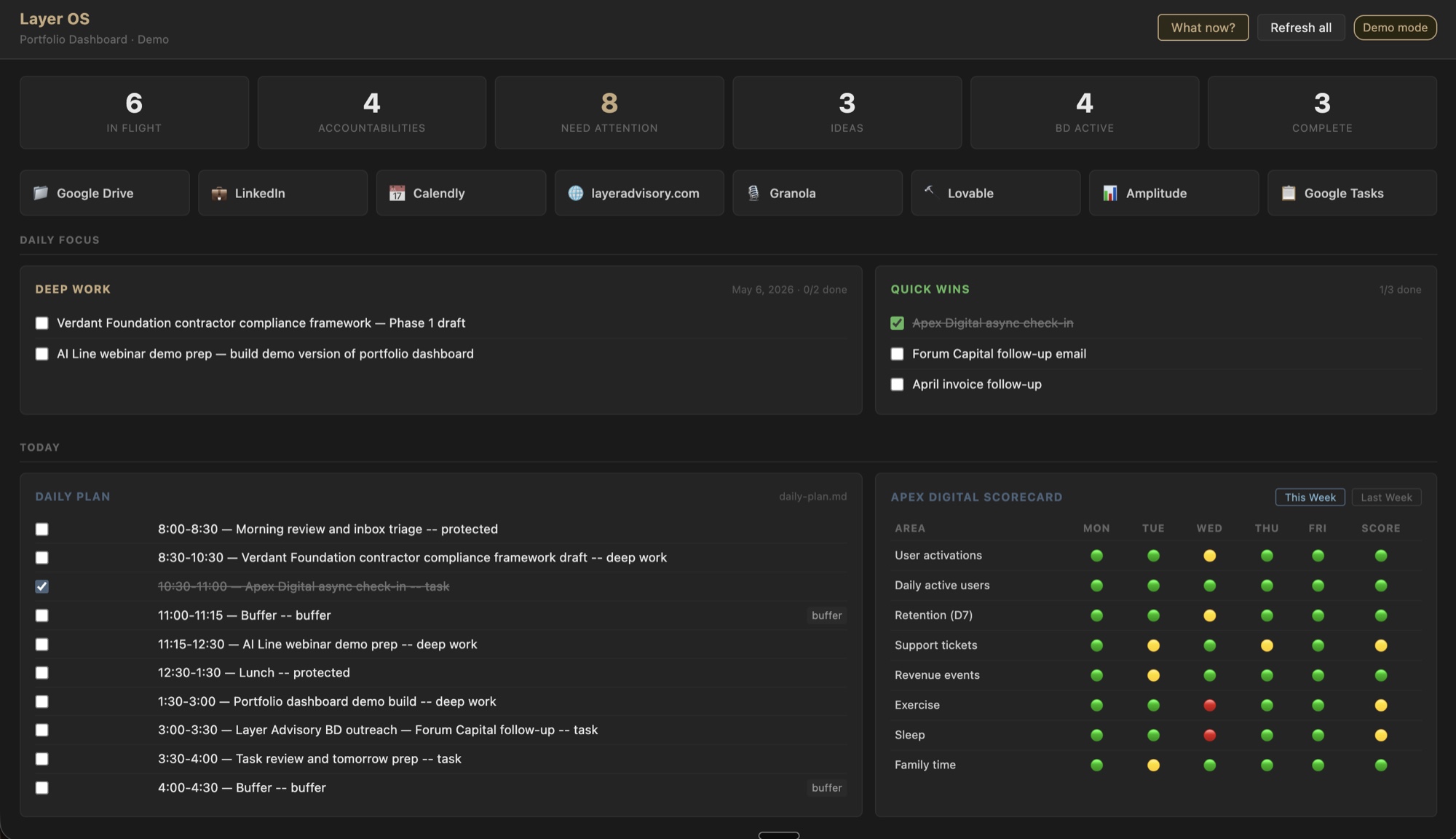Open the LinkedIn briefcase icon
The width and height of the screenshot is (1456, 839).
coord(218,193)
